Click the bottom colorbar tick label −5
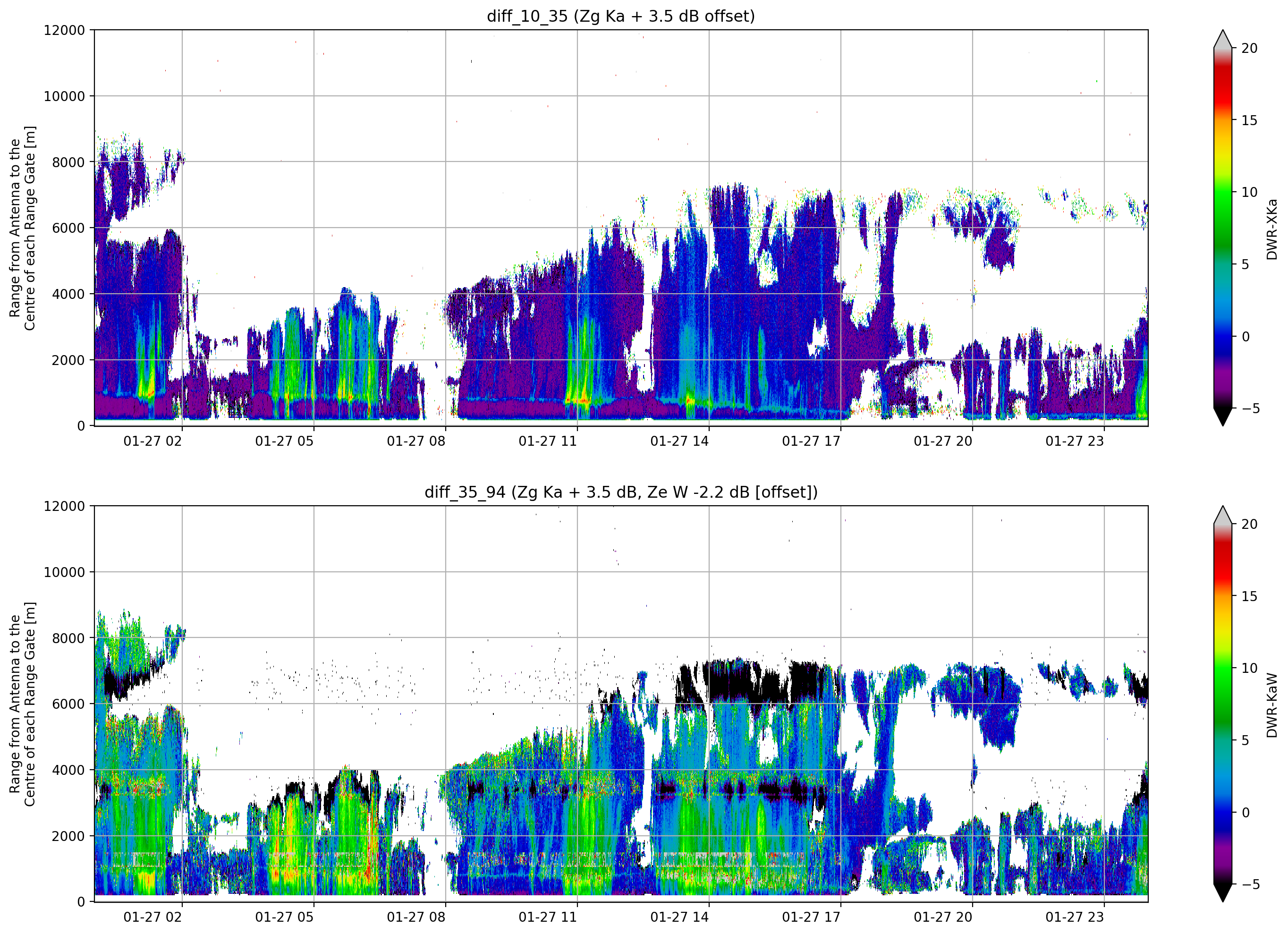 pyautogui.click(x=1251, y=884)
